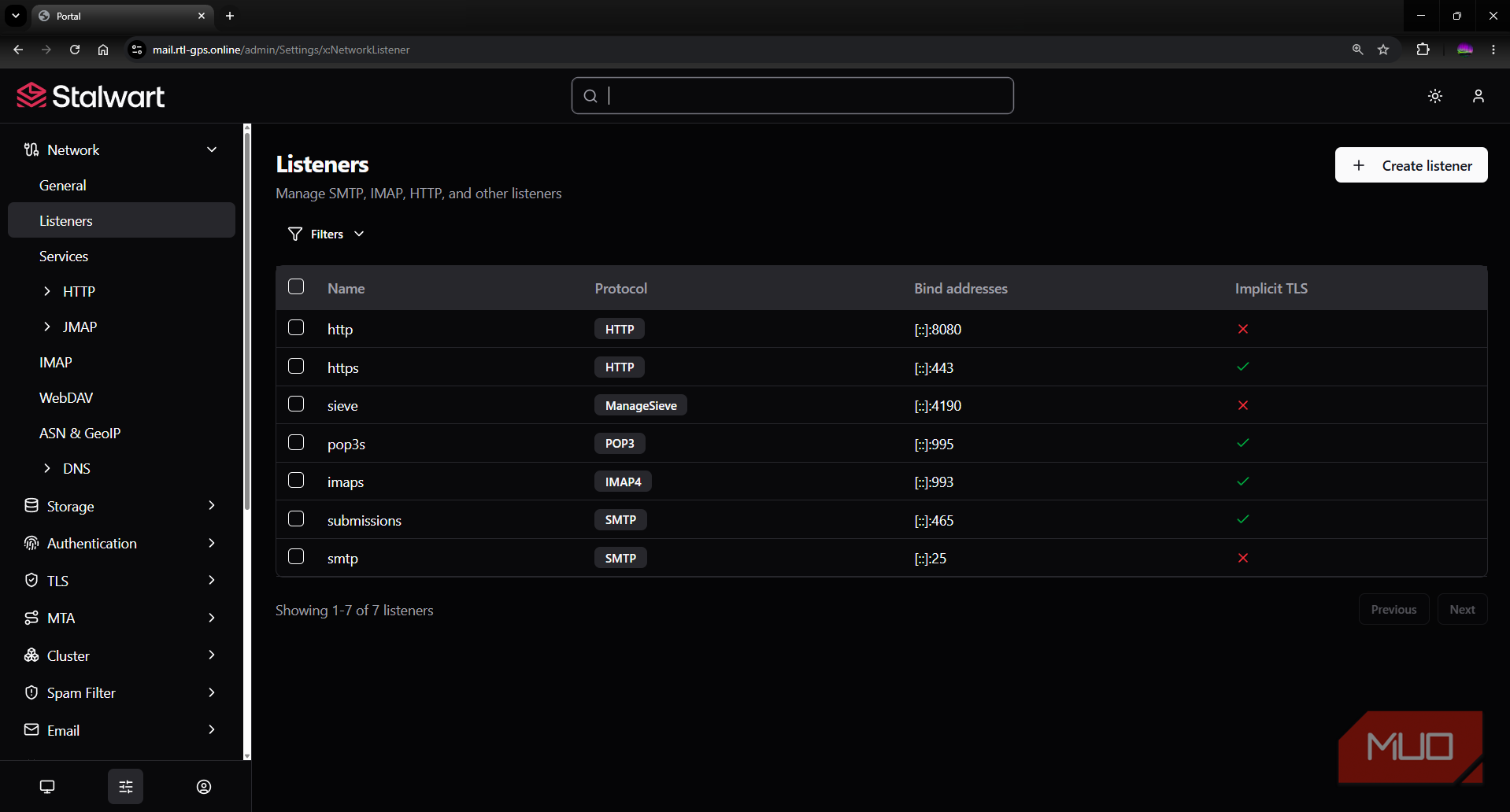This screenshot has width=1510, height=812.
Task: Focus the top search input field
Action: [x=792, y=96]
